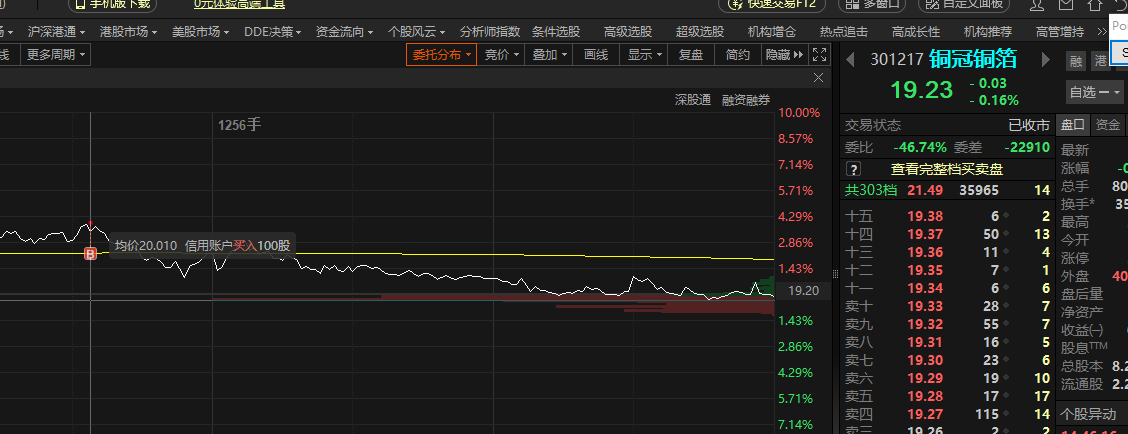Go to previous stock with left arrow
Viewport: 1128px width, 434px height.
coord(850,60)
